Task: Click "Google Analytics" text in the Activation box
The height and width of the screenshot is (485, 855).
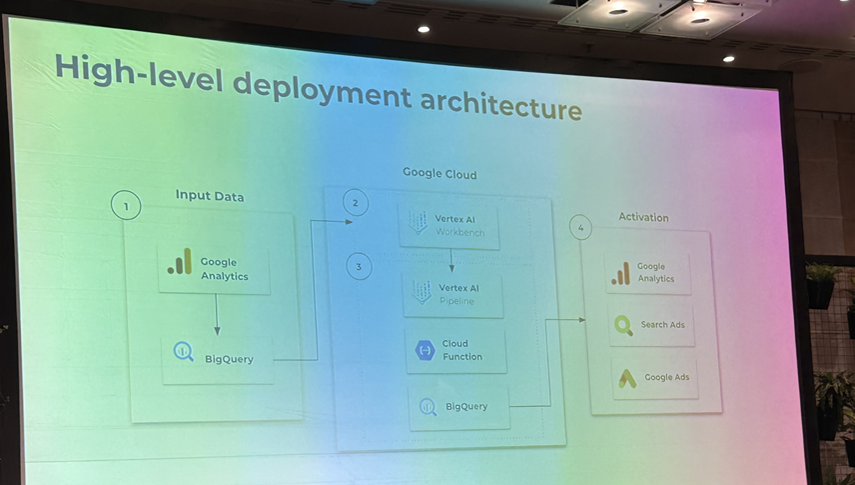Action: (x=655, y=272)
